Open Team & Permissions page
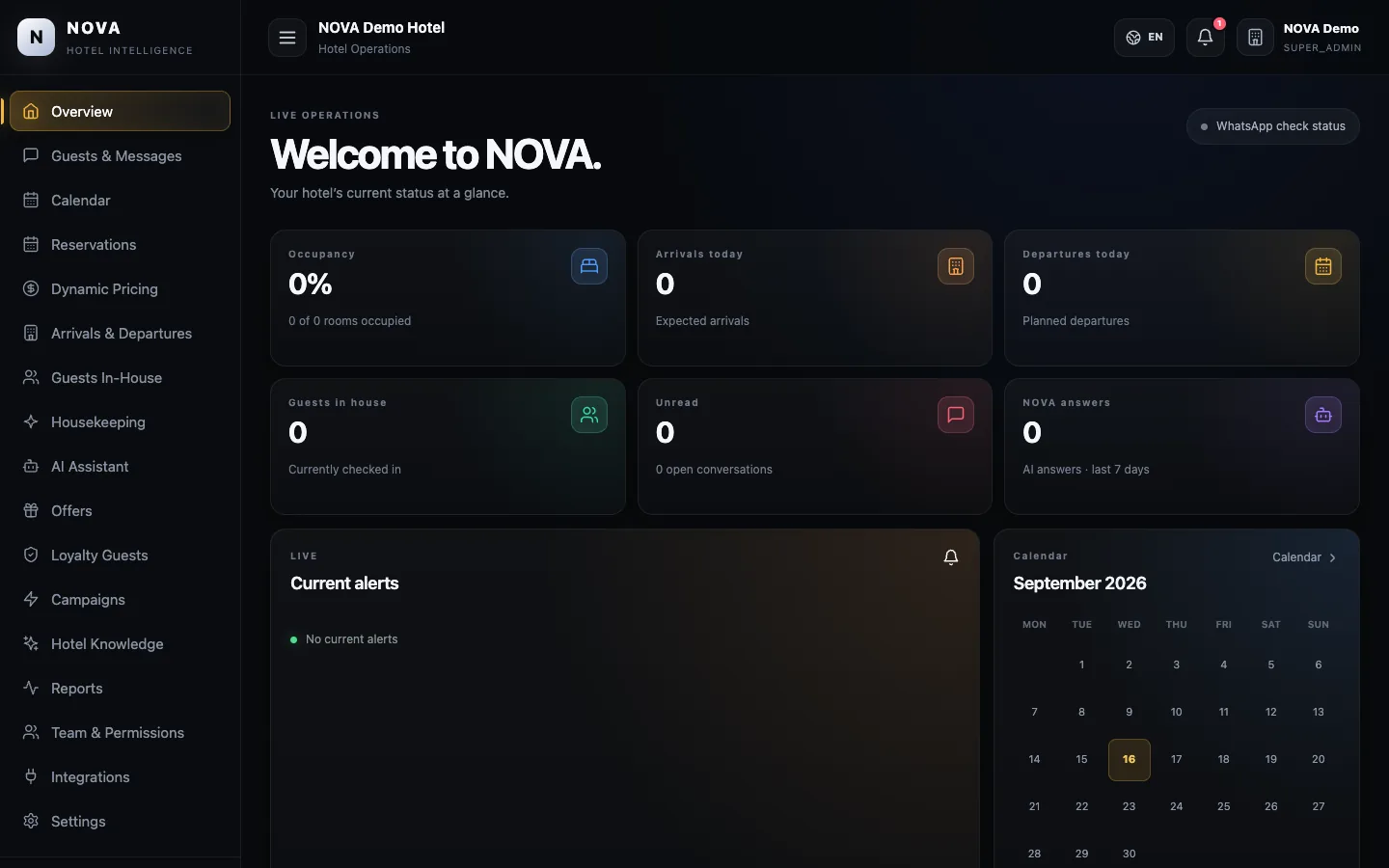This screenshot has width=1389, height=868. [x=120, y=732]
